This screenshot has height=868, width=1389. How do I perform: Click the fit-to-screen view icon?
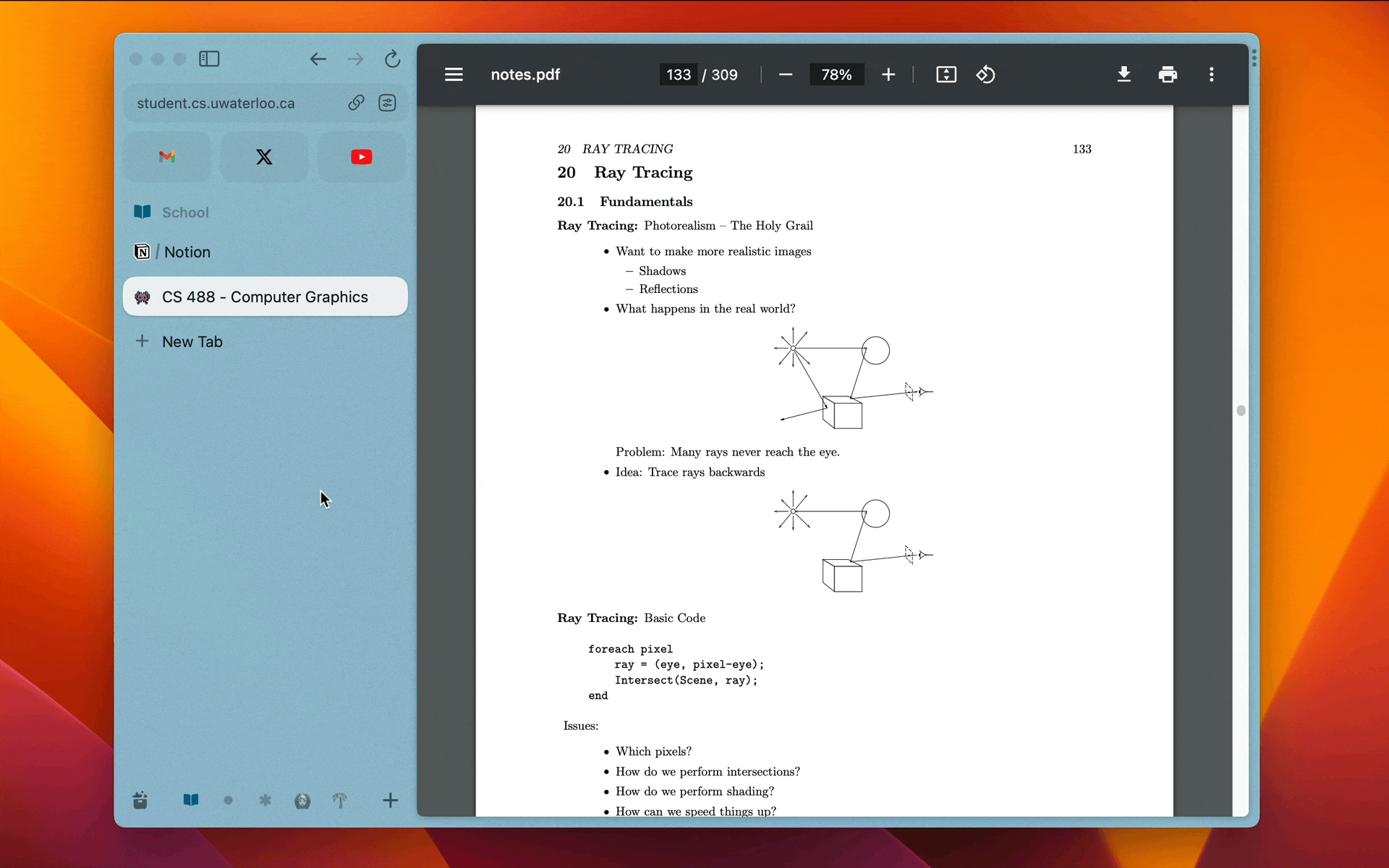[x=945, y=74]
